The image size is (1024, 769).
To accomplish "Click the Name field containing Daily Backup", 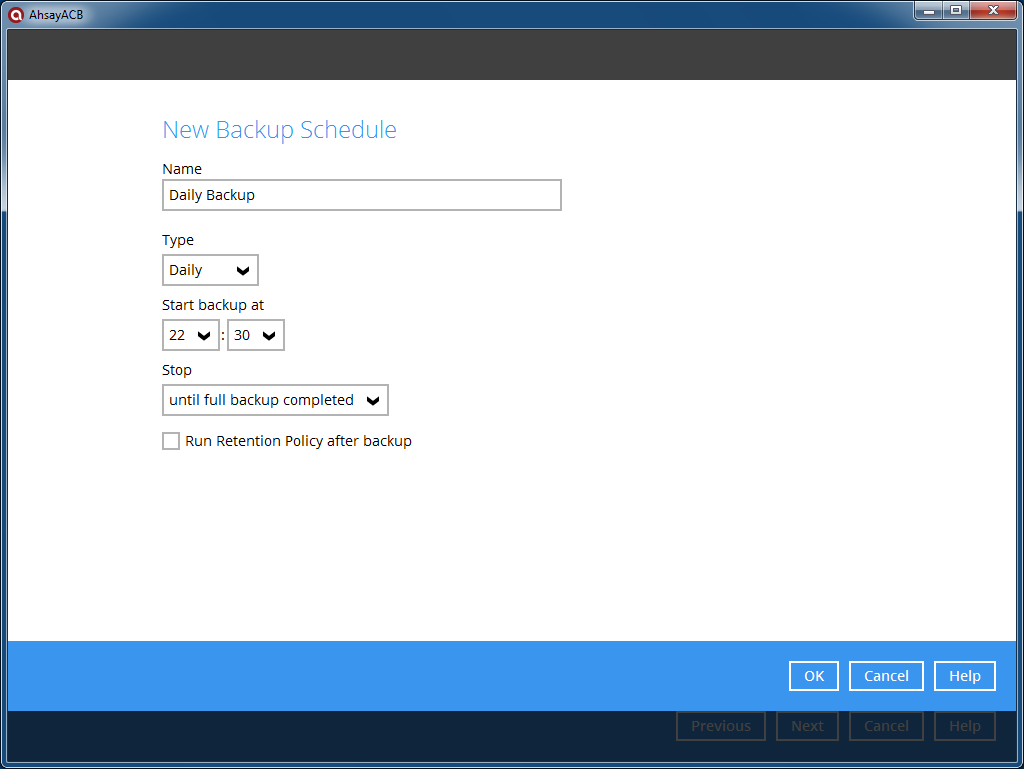I will point(361,195).
